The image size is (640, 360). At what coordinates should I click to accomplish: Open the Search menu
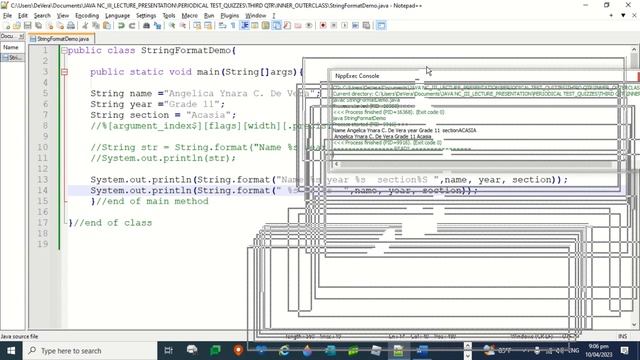point(42,16)
